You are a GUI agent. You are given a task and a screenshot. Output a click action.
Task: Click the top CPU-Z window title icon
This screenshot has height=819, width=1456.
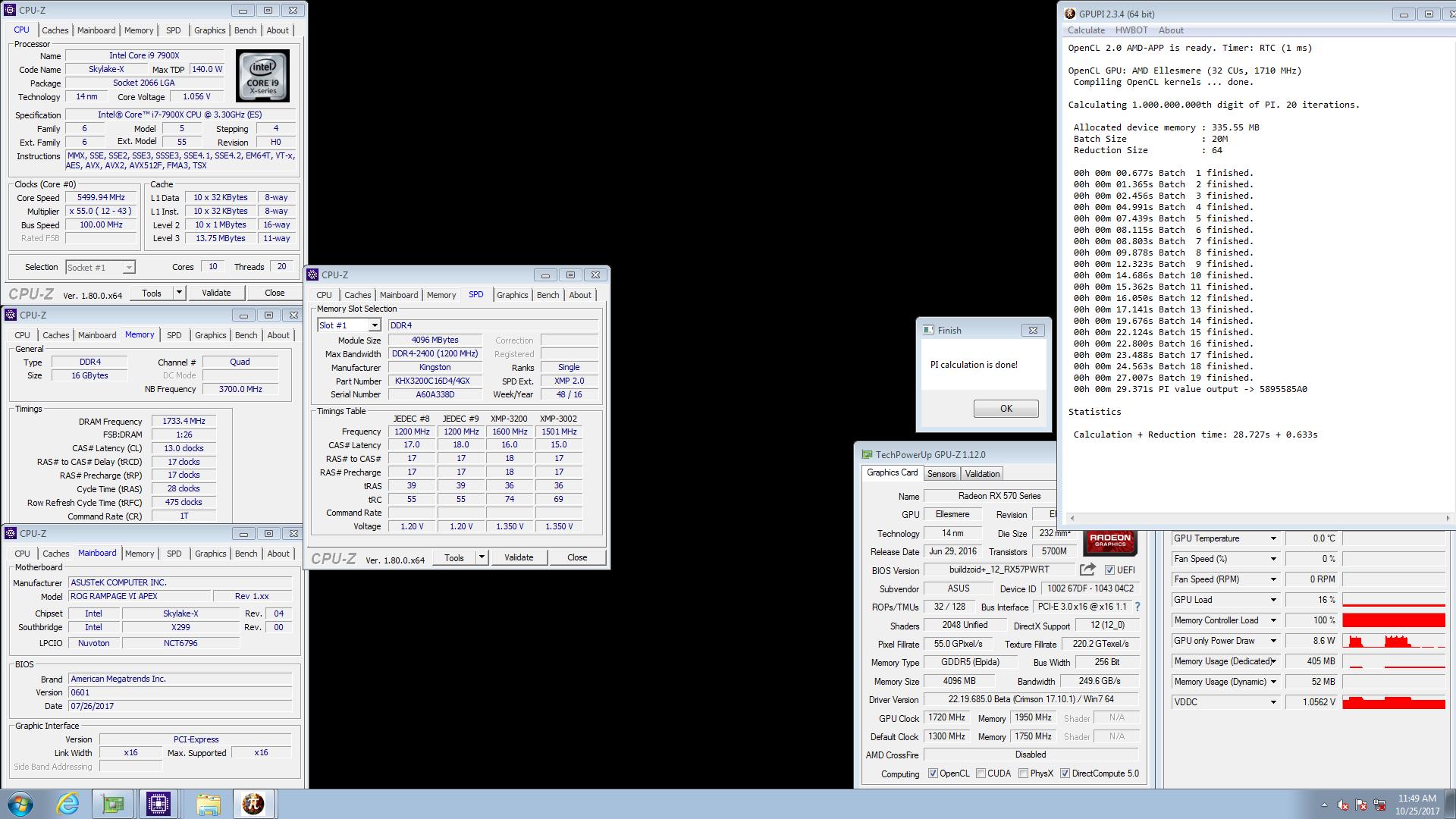[10, 10]
